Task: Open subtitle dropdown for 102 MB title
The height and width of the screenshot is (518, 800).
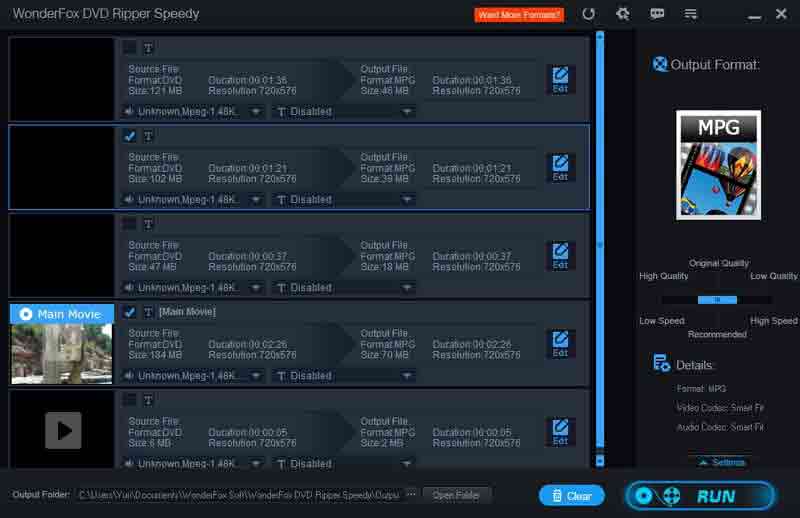Action: pyautogui.click(x=344, y=200)
